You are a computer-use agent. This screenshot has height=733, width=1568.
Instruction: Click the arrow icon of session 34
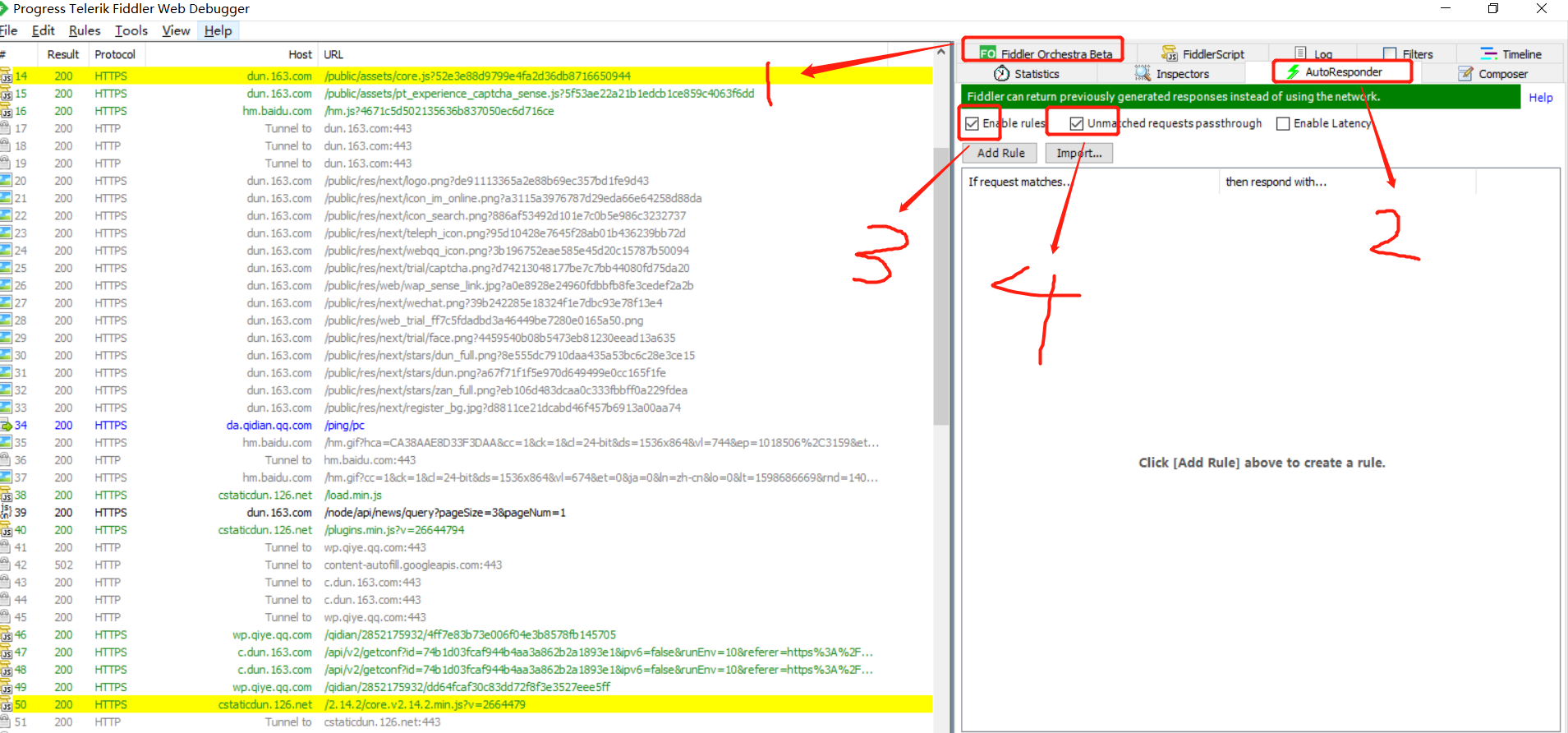6,426
